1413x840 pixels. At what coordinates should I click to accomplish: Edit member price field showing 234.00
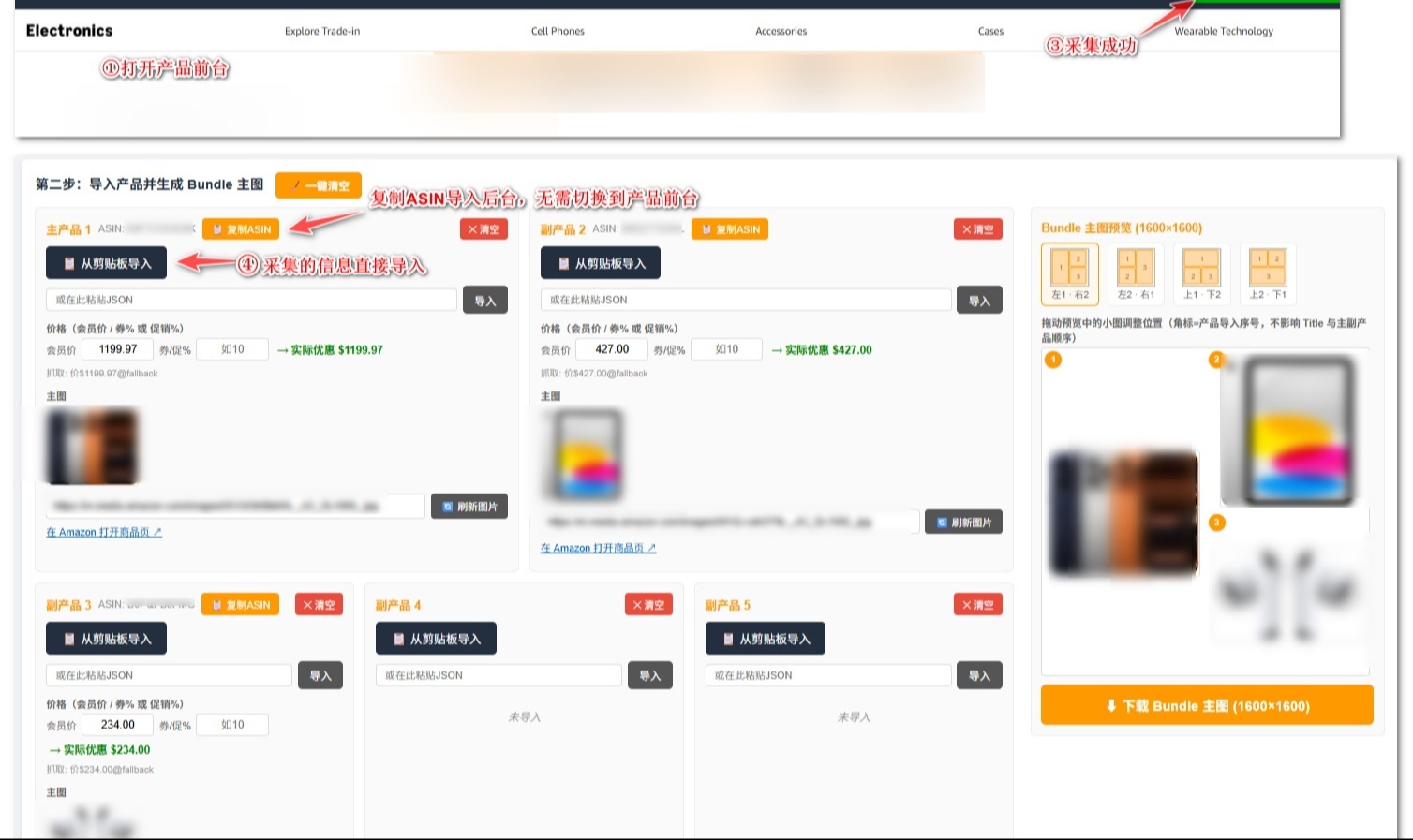point(118,725)
